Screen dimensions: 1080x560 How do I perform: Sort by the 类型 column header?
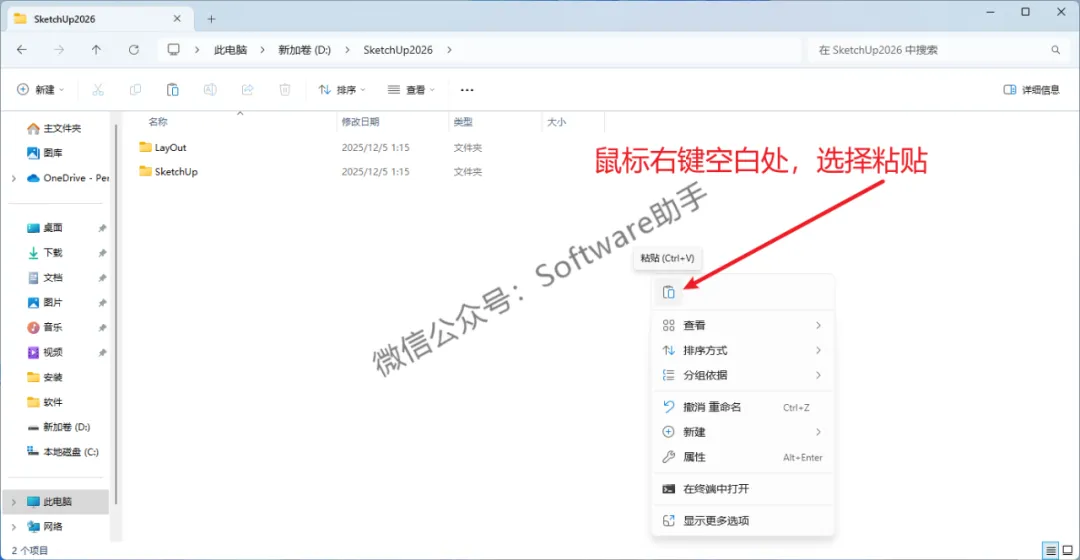point(463,122)
